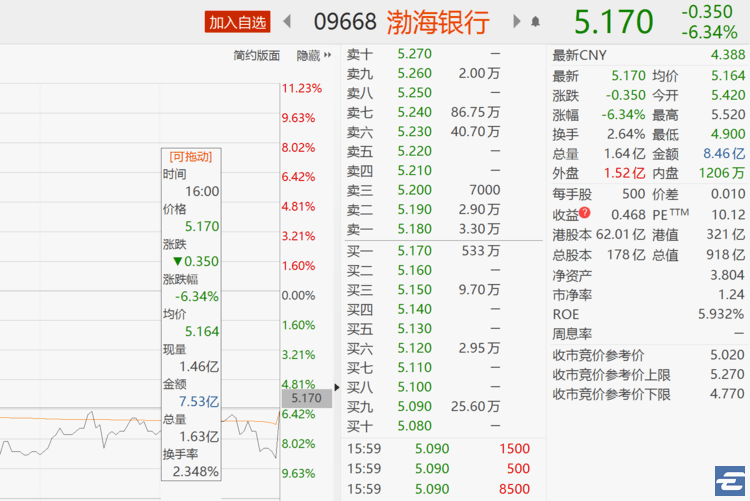This screenshot has width=750, height=501.
Task: Click the 金额 value 8.46亿
Action: coord(724,154)
